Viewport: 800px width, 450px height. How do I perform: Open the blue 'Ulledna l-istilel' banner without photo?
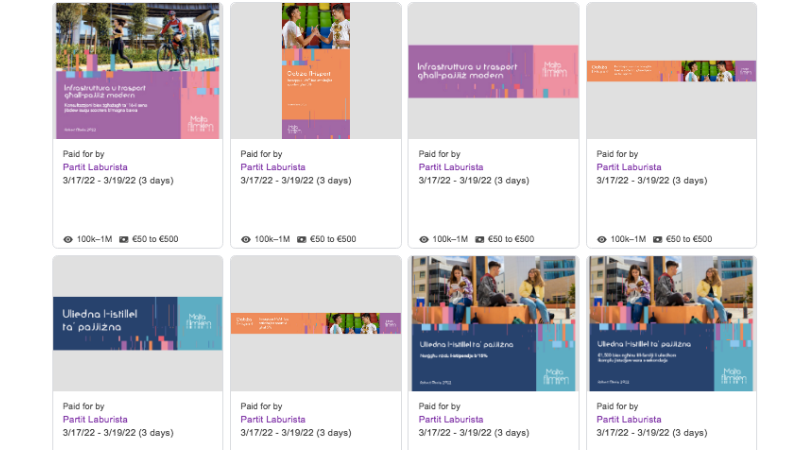click(138, 323)
